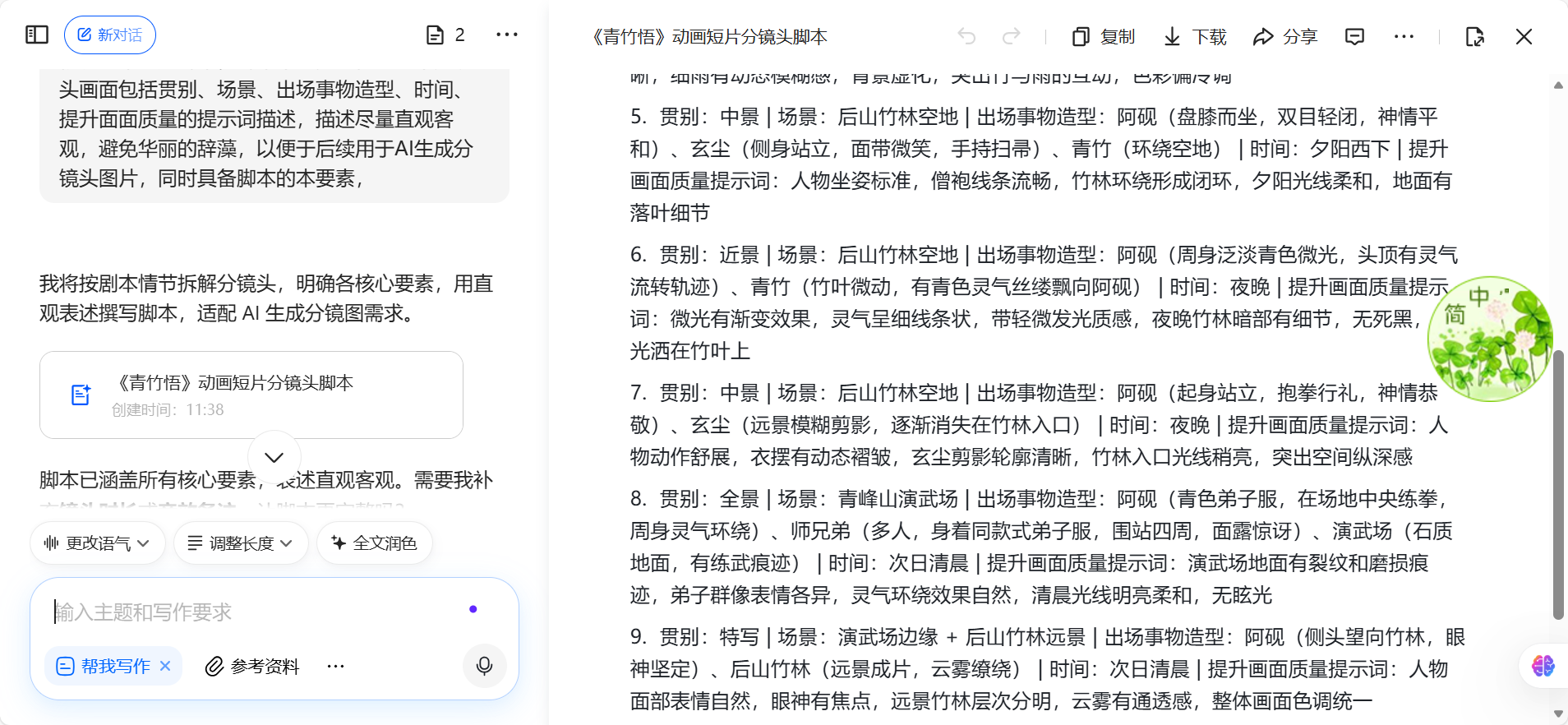
Task: Open the documents list showing 2
Action: (445, 35)
